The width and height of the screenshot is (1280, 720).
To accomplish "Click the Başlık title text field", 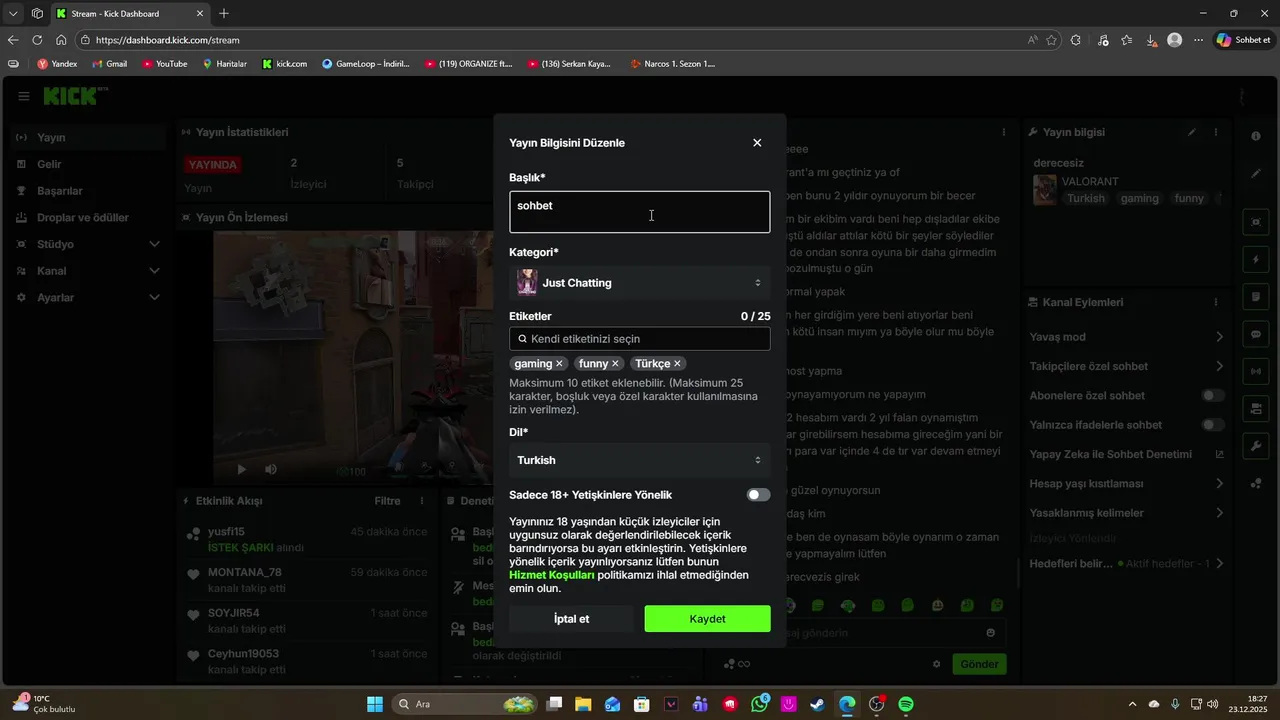I will [x=640, y=212].
